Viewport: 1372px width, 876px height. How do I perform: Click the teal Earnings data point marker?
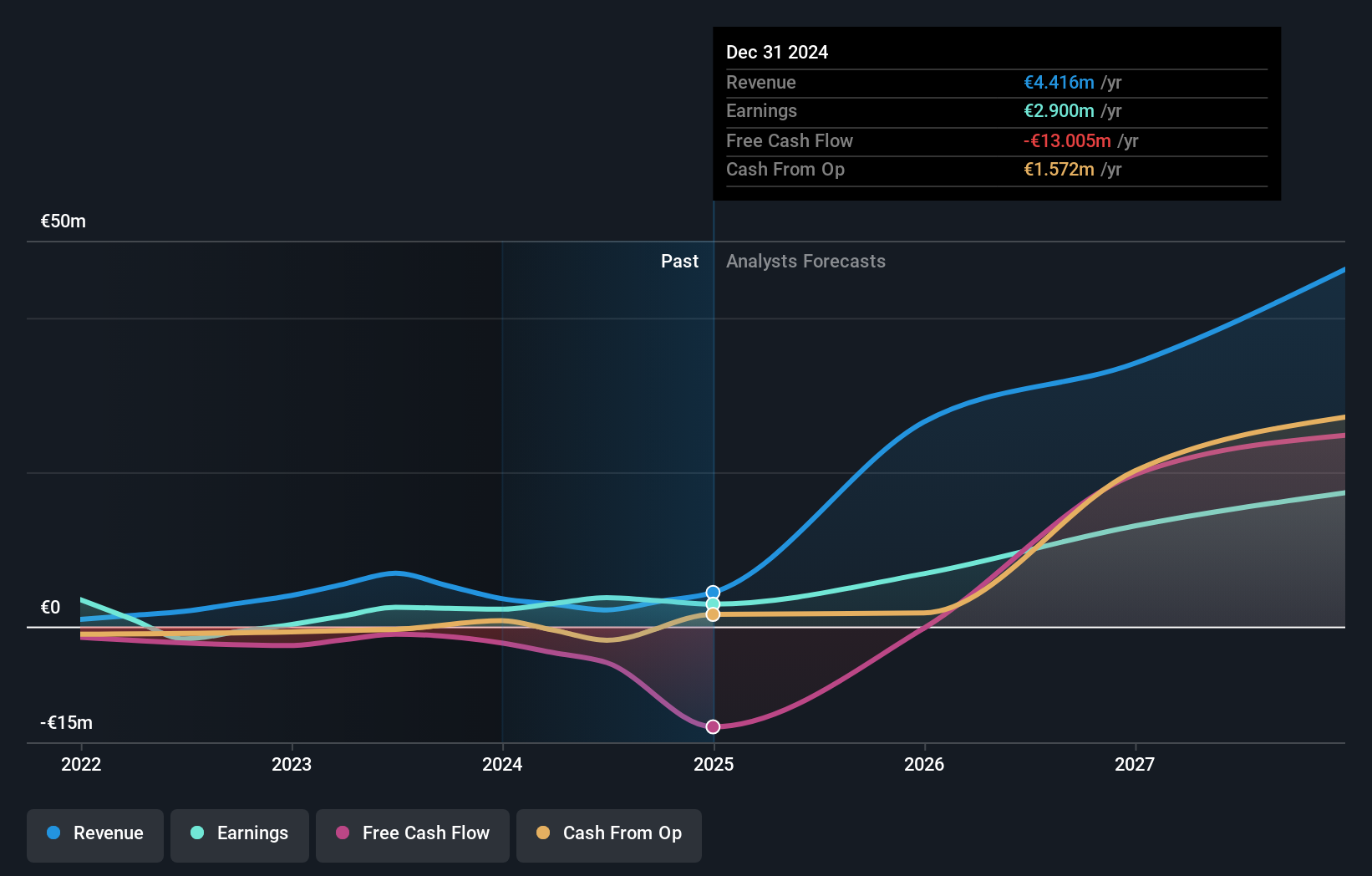[x=712, y=604]
